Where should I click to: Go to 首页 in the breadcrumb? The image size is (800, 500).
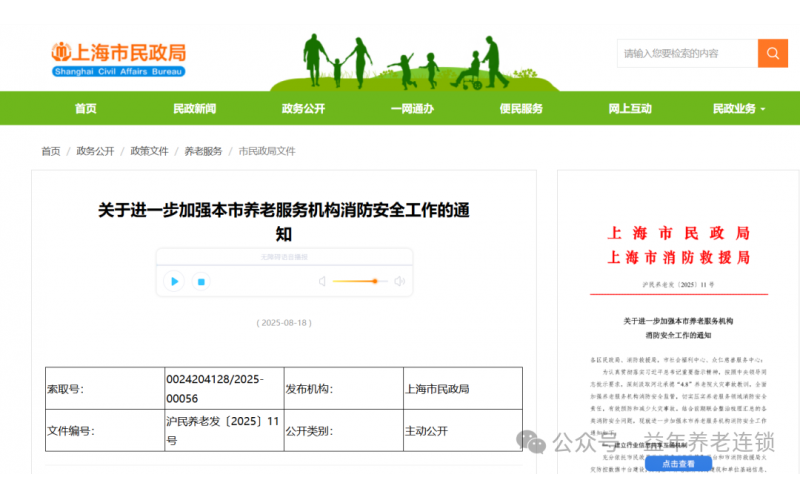pos(51,151)
